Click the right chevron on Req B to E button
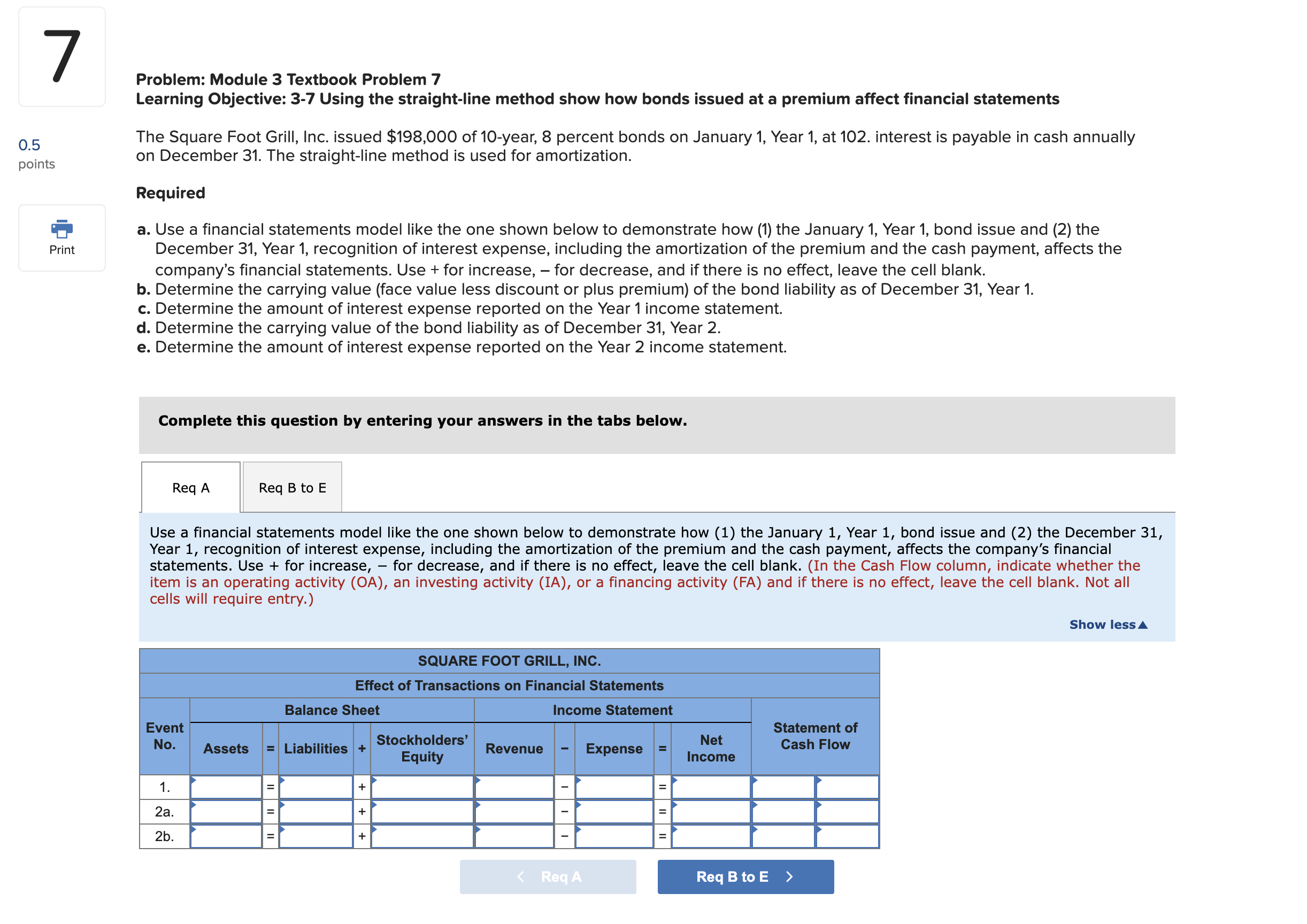 [x=789, y=877]
